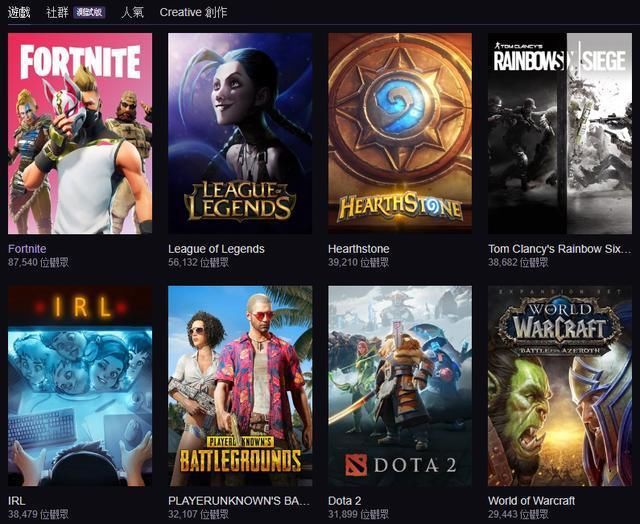Switch to the 社群 tab
The width and height of the screenshot is (640, 524).
coord(57,12)
